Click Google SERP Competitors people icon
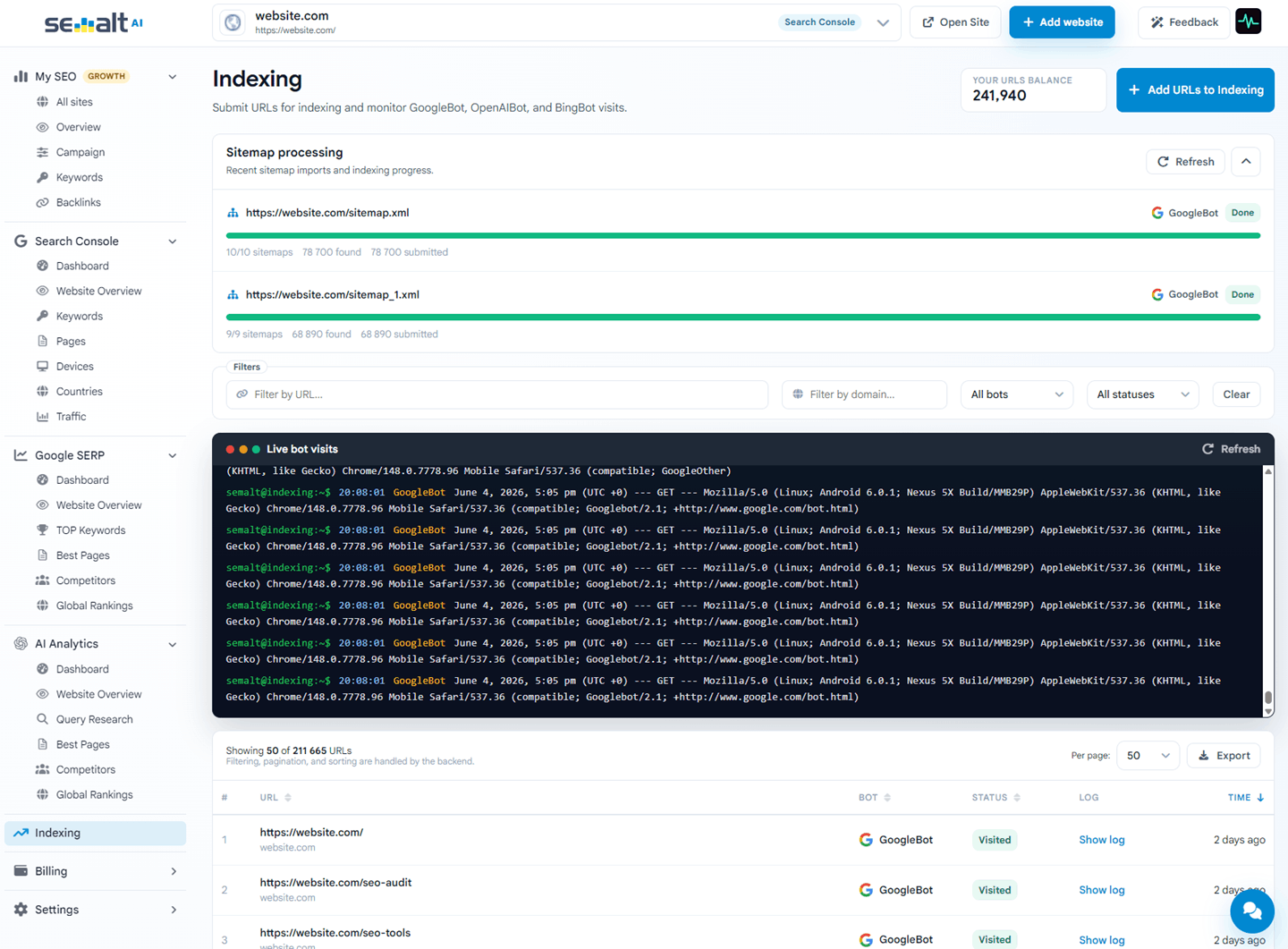This screenshot has height=949, width=1288. point(42,580)
